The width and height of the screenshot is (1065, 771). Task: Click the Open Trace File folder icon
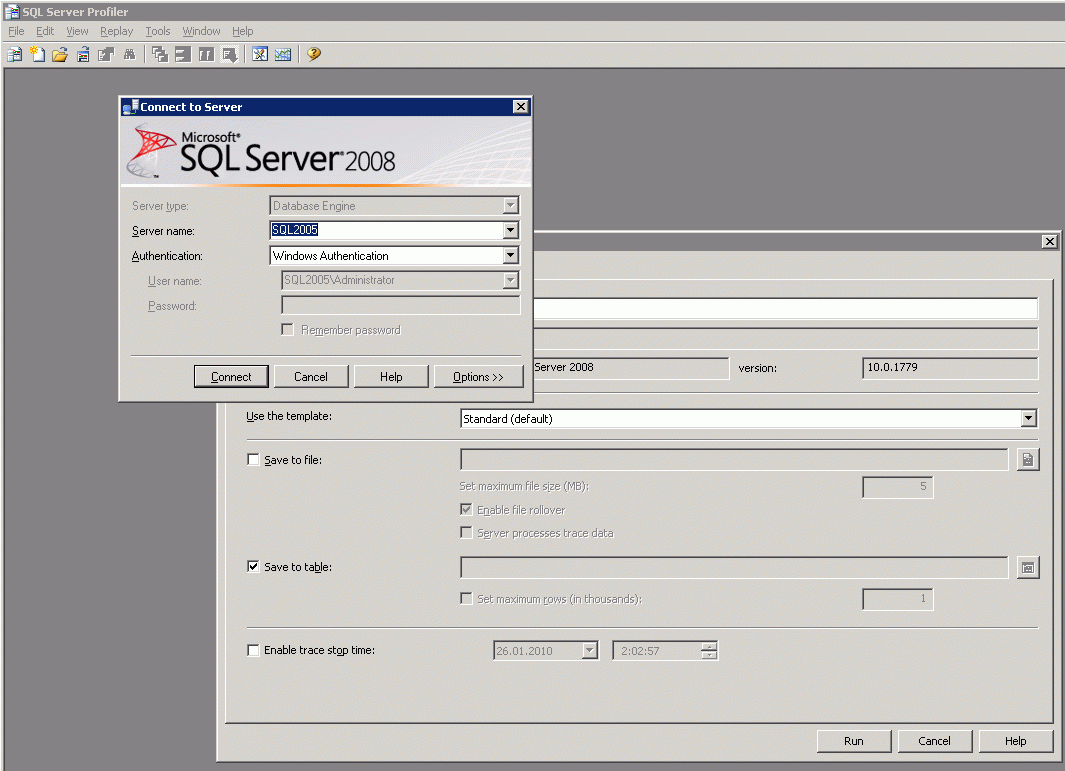click(x=60, y=54)
